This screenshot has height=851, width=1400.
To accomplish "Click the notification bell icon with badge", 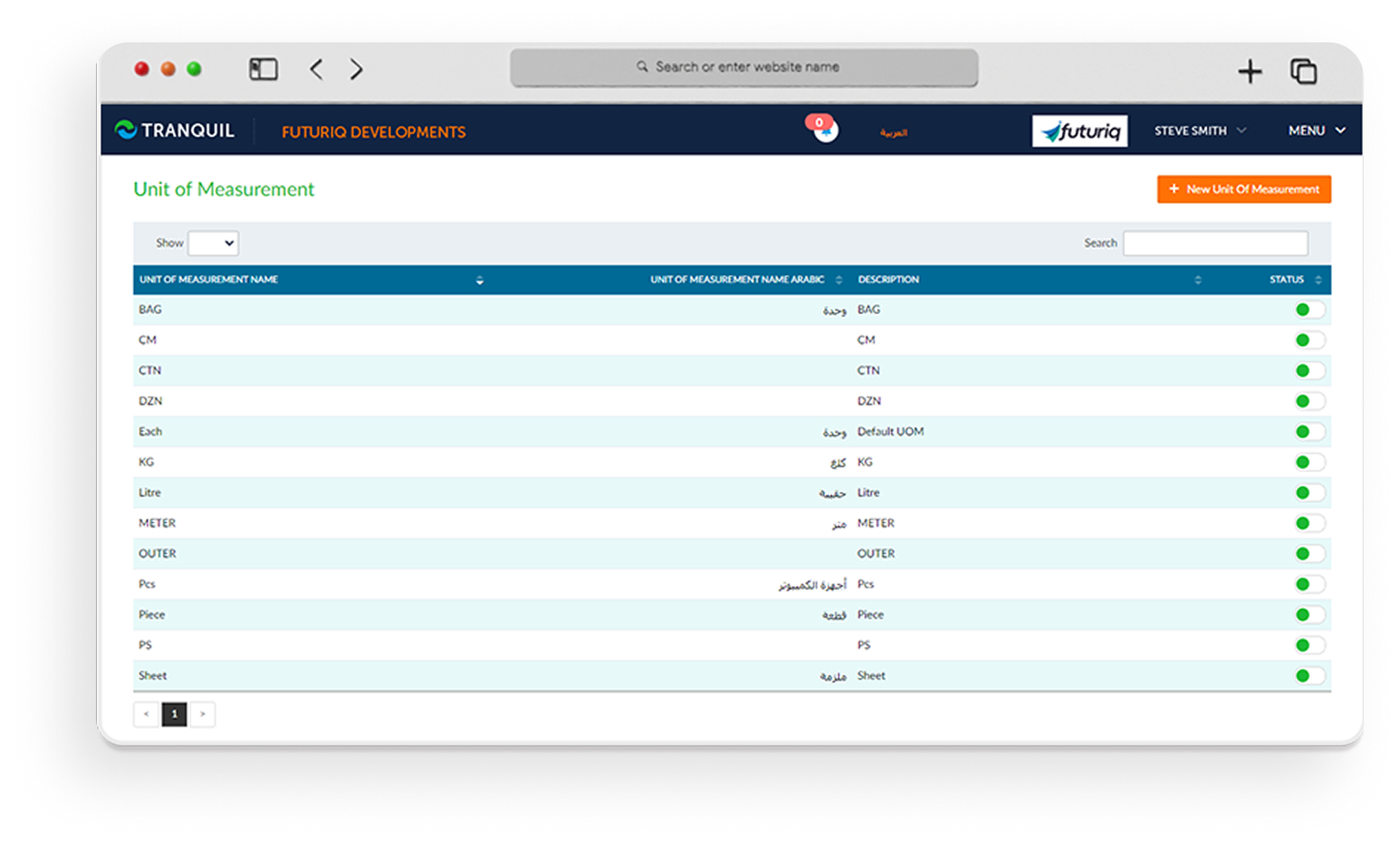I will [x=824, y=130].
